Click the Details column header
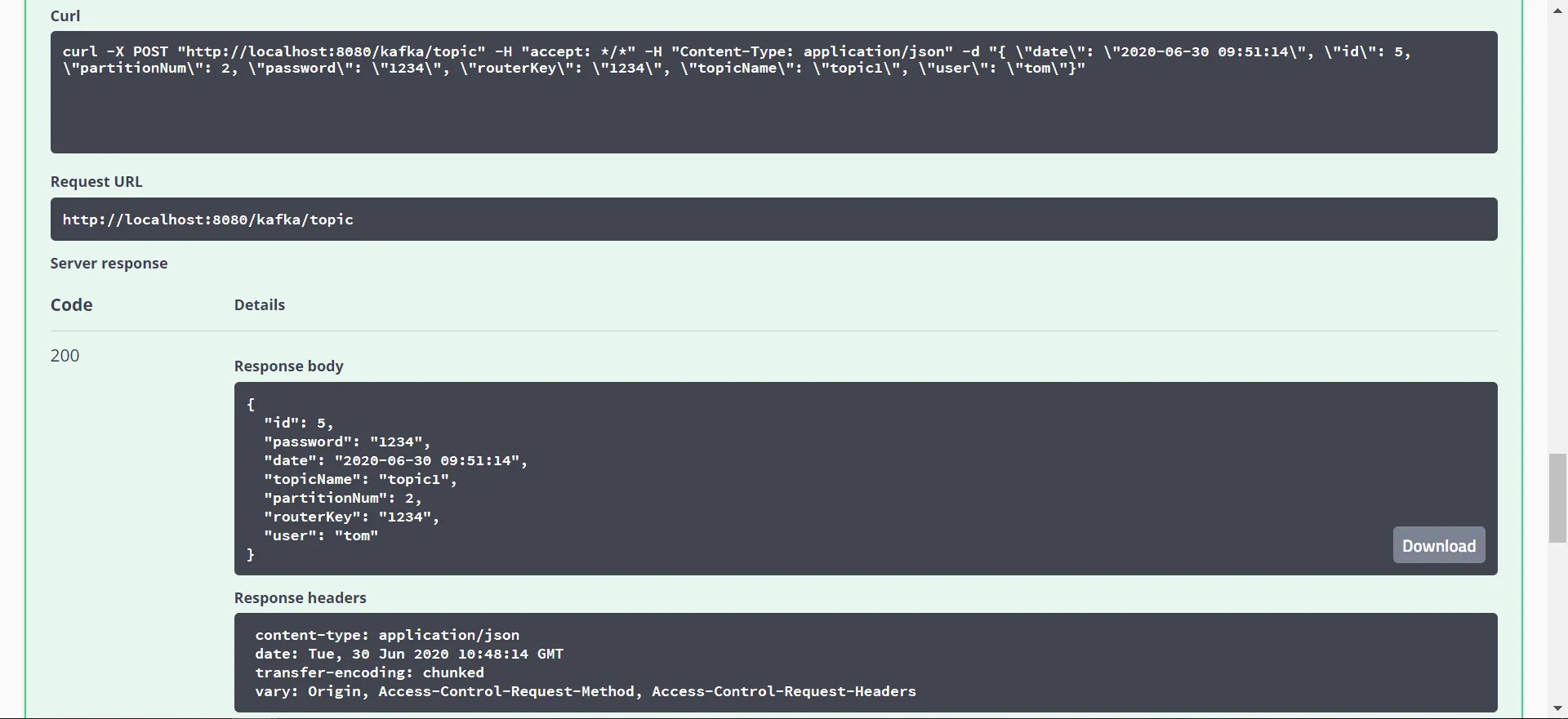Screen dimensions: 1568x719 click(260, 305)
